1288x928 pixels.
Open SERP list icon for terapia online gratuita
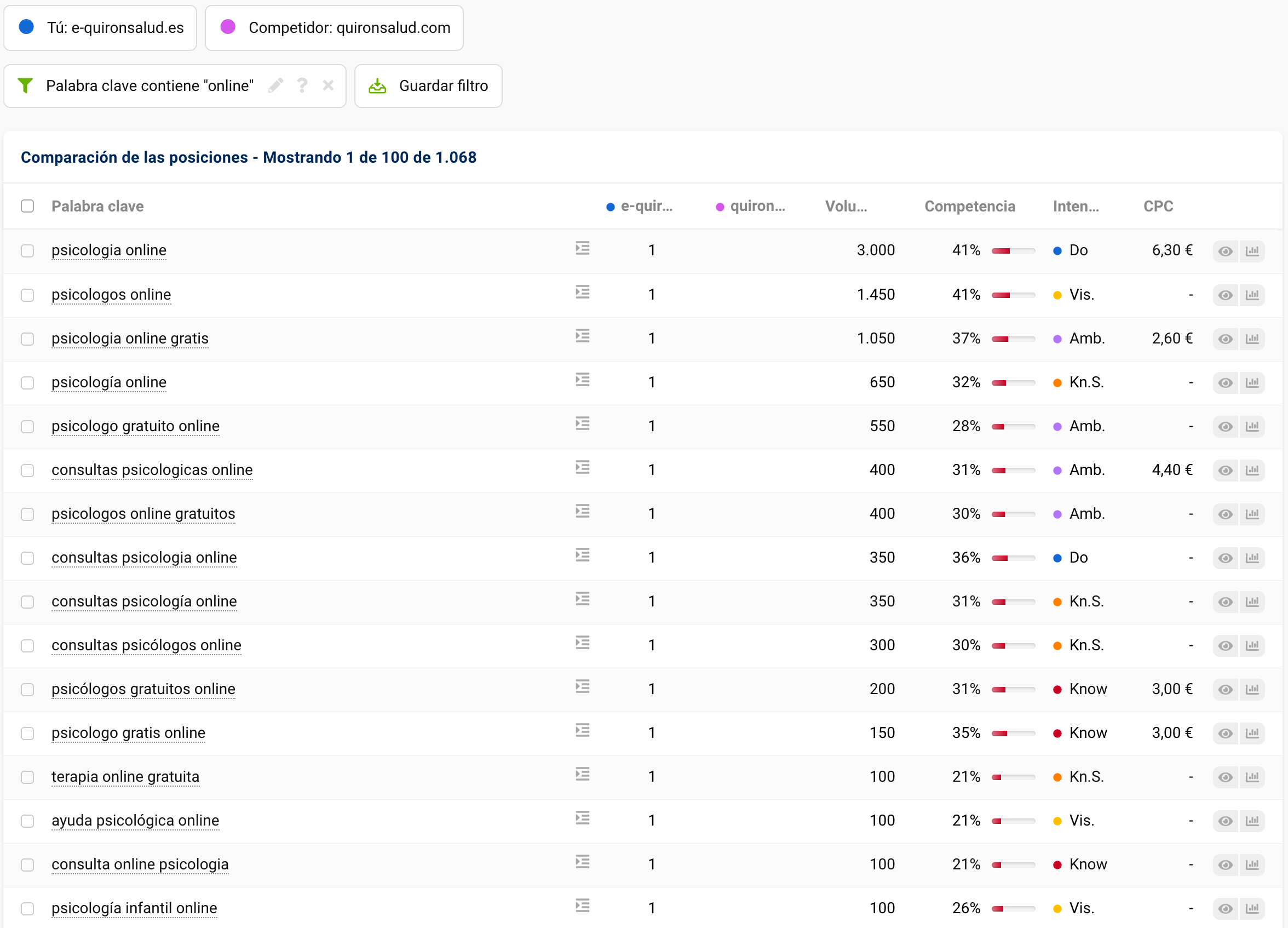[x=582, y=775]
